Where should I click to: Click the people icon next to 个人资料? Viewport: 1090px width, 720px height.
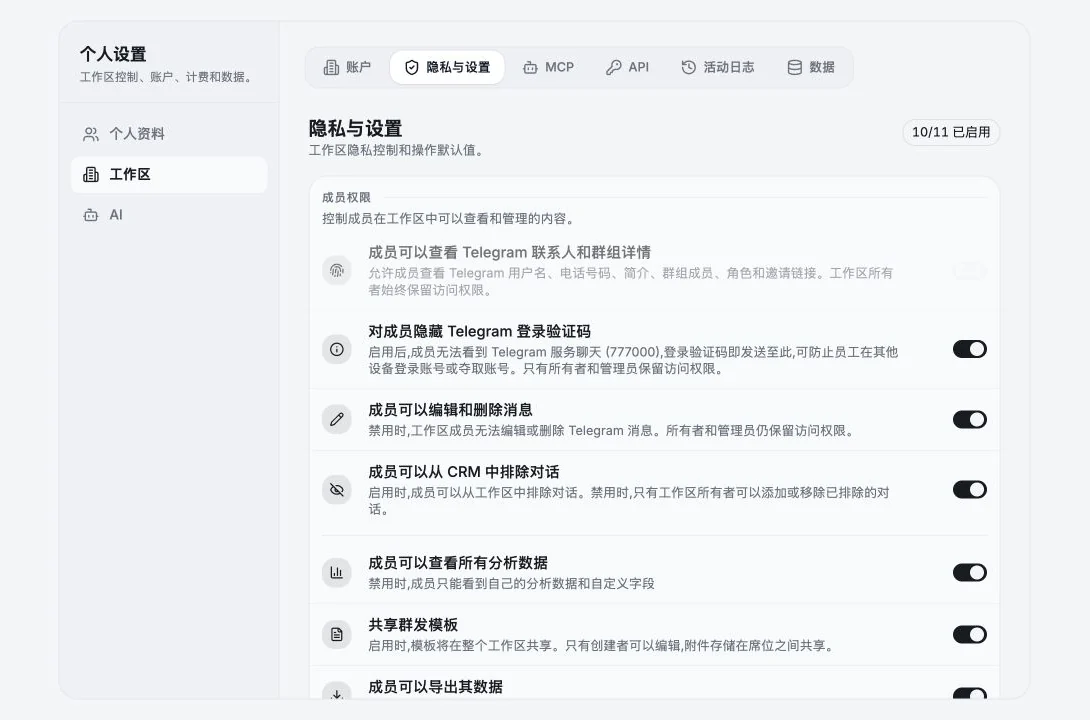tap(90, 134)
